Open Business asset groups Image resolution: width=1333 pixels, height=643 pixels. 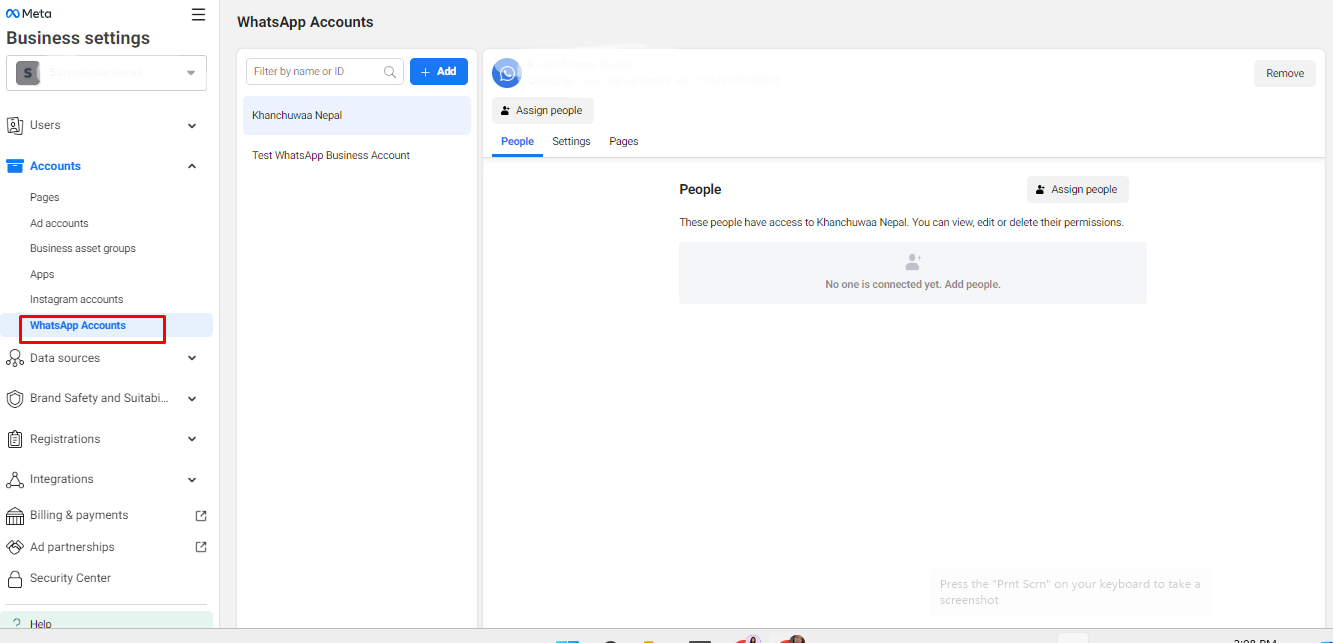(83, 248)
